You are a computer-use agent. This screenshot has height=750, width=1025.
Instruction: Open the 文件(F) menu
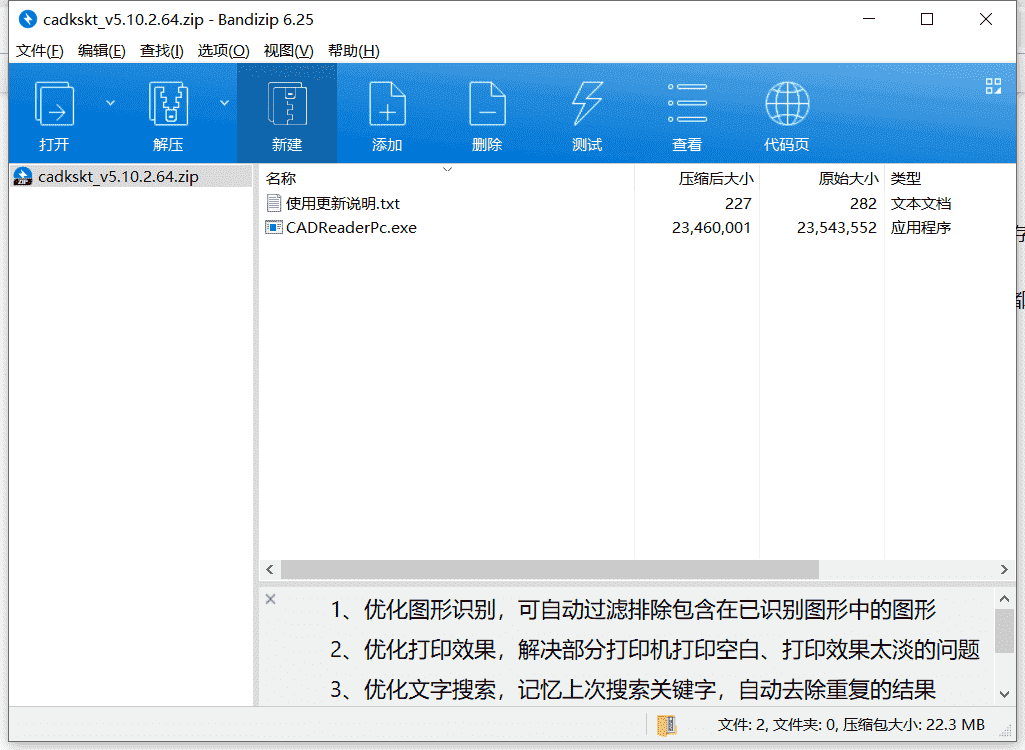coord(39,51)
